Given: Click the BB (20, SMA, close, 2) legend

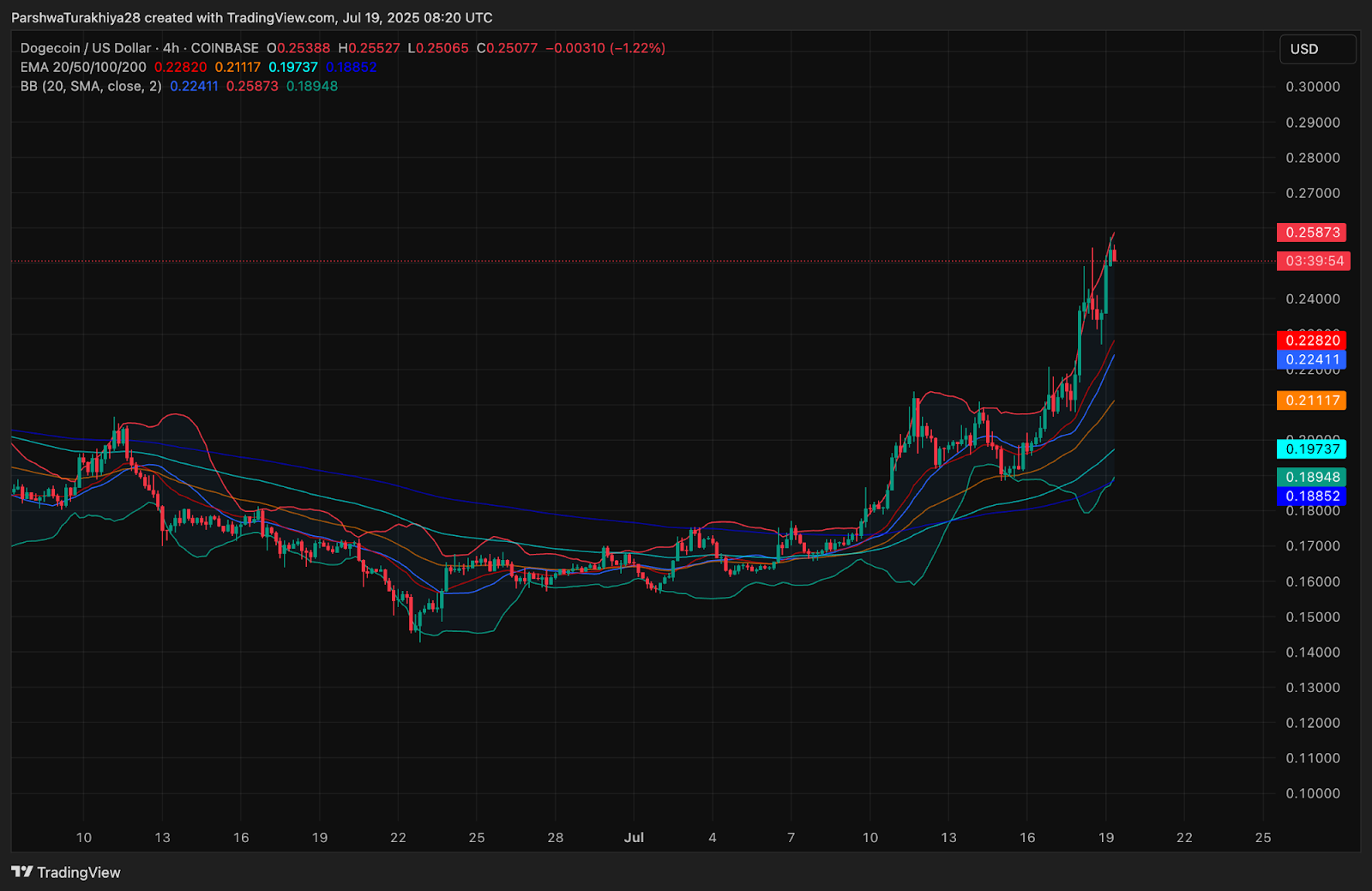Looking at the screenshot, I should (91, 86).
